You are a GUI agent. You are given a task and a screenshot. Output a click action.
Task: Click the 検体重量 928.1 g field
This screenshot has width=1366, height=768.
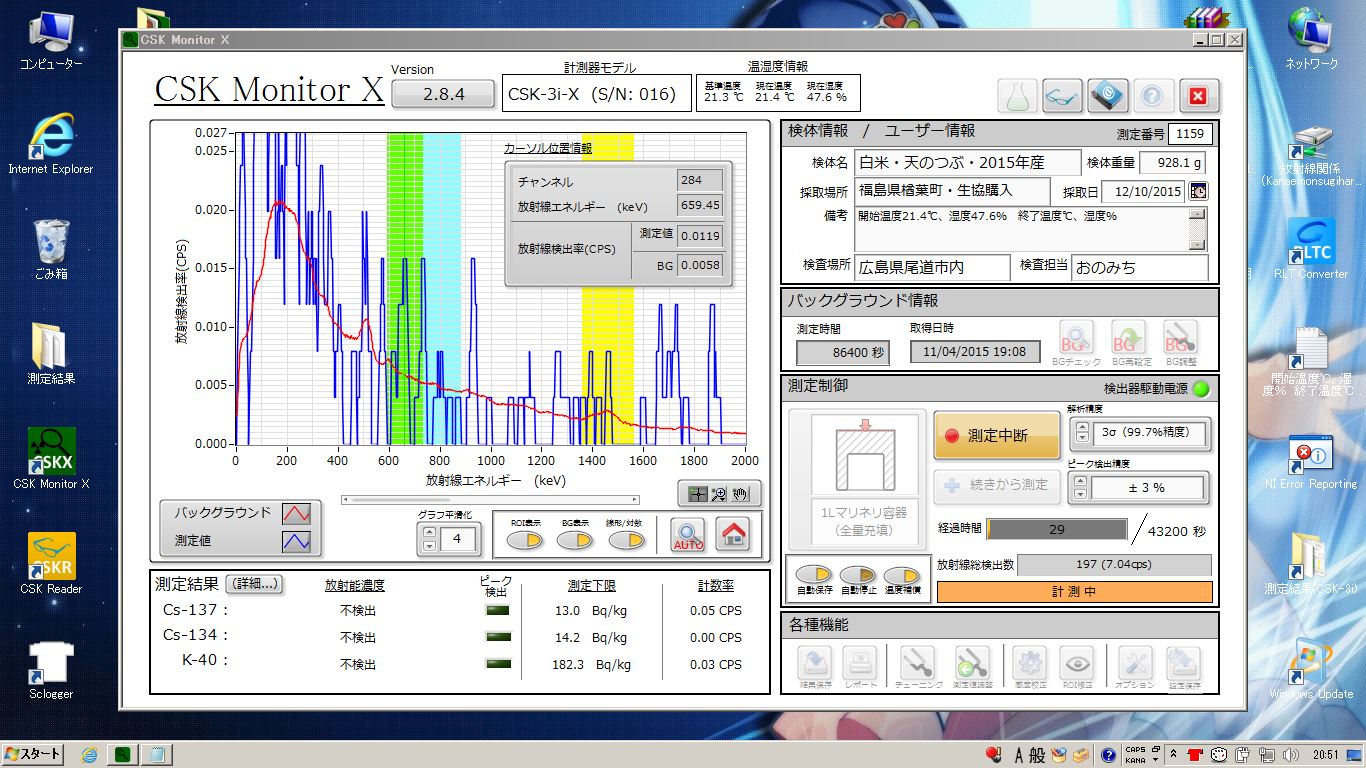click(x=1172, y=163)
